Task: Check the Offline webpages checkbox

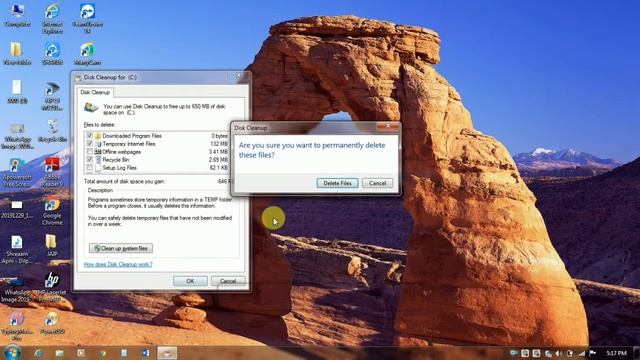Action: pos(89,151)
